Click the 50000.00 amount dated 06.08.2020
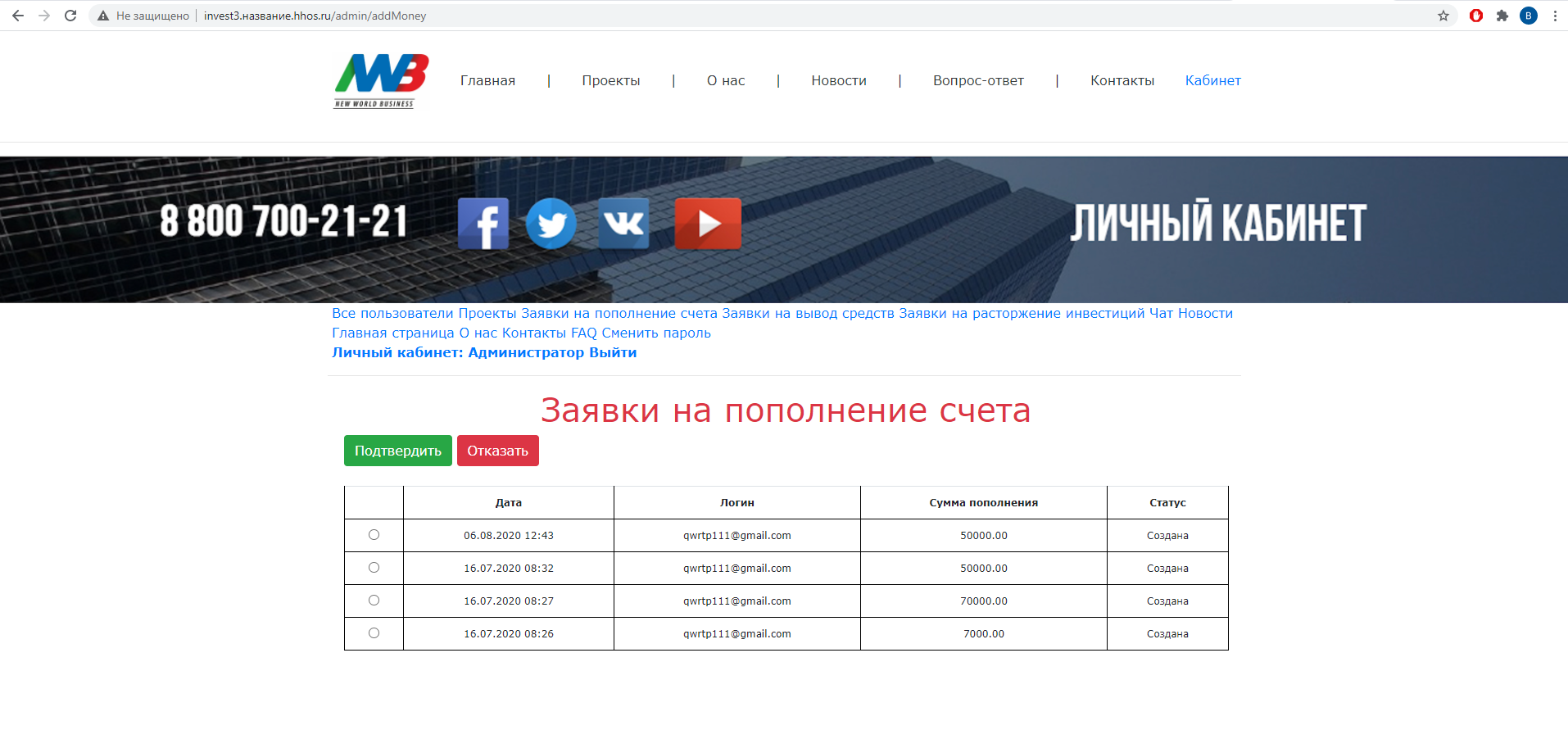Viewport: 1568px width, 739px height. pyautogui.click(x=984, y=536)
